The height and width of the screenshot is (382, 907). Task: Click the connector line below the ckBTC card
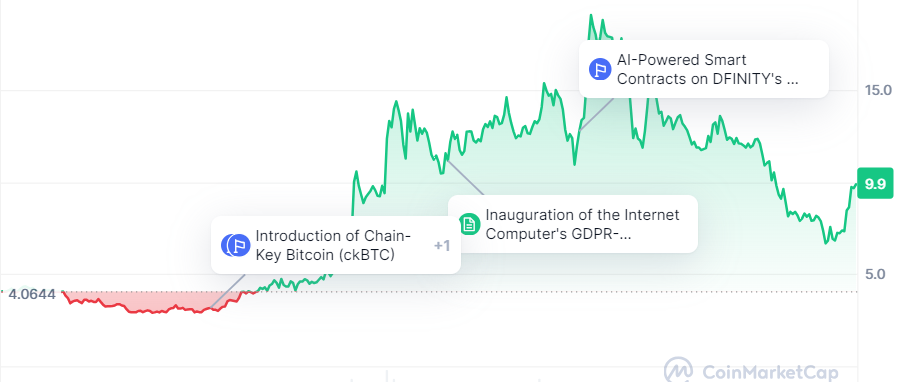(x=228, y=291)
